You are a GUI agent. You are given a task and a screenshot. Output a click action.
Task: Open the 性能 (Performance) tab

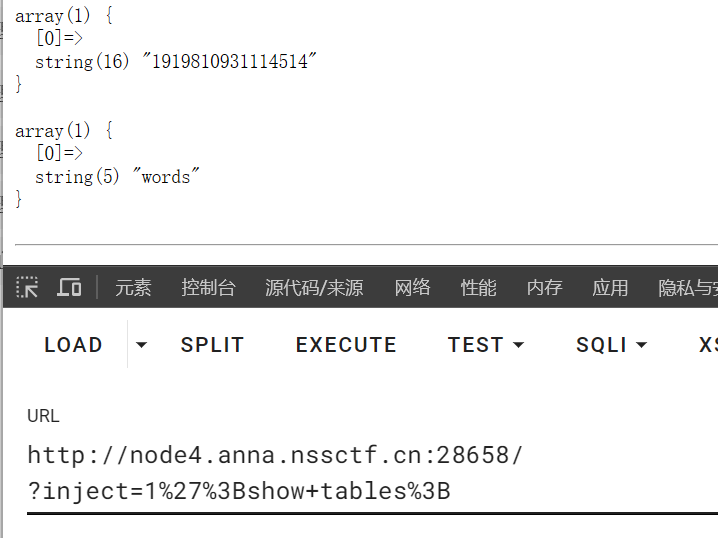[x=479, y=288]
